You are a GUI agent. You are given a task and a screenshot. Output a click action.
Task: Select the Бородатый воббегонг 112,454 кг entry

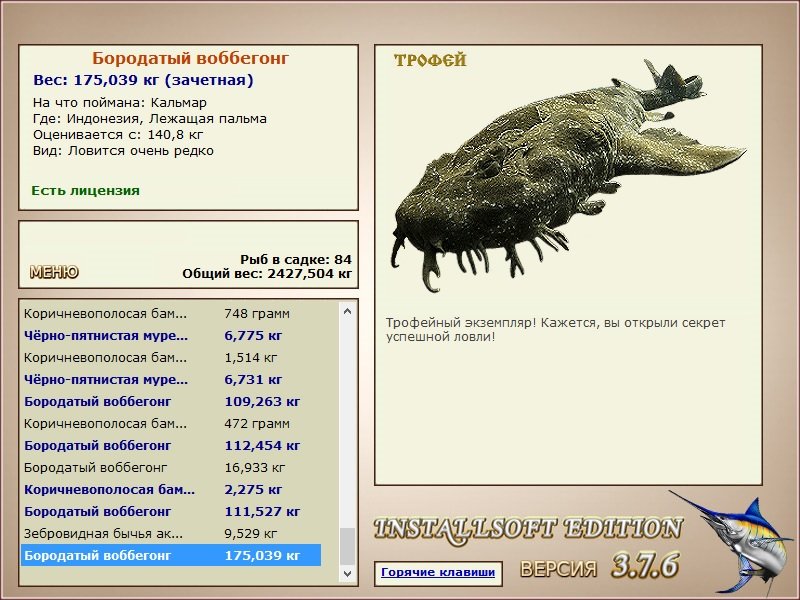click(x=171, y=445)
